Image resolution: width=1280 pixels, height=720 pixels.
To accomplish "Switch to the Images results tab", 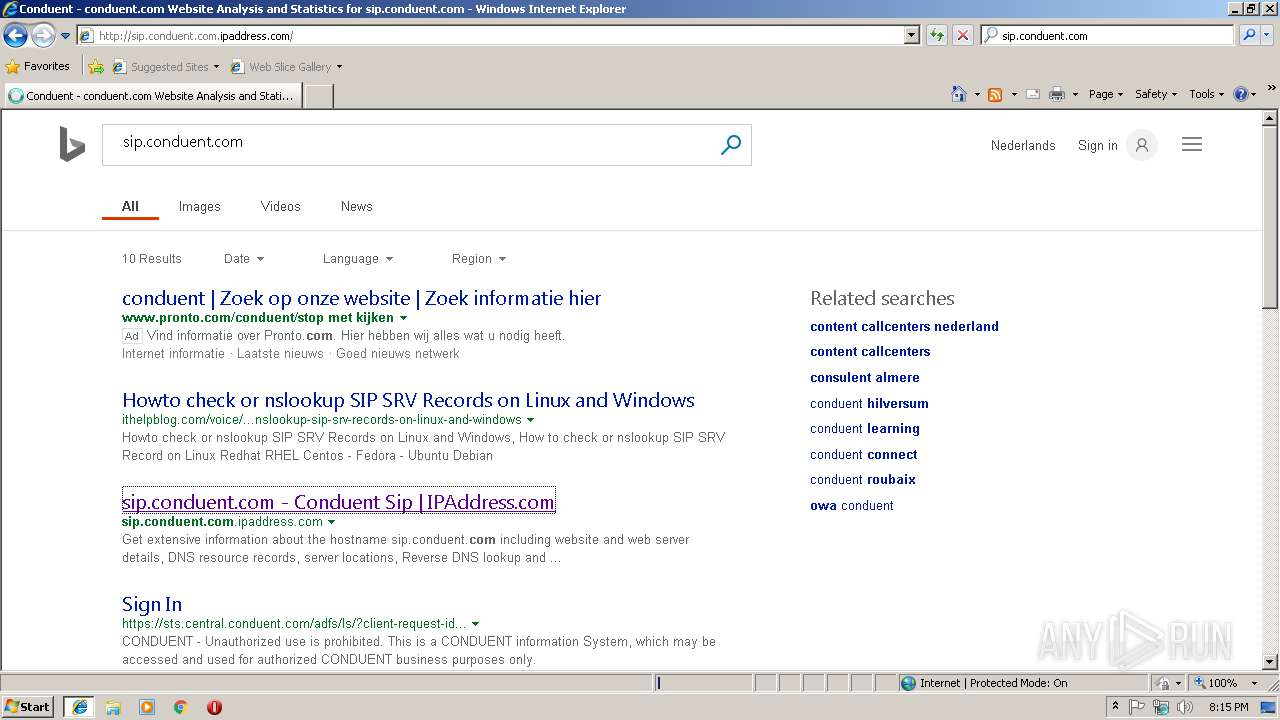I will click(x=199, y=206).
